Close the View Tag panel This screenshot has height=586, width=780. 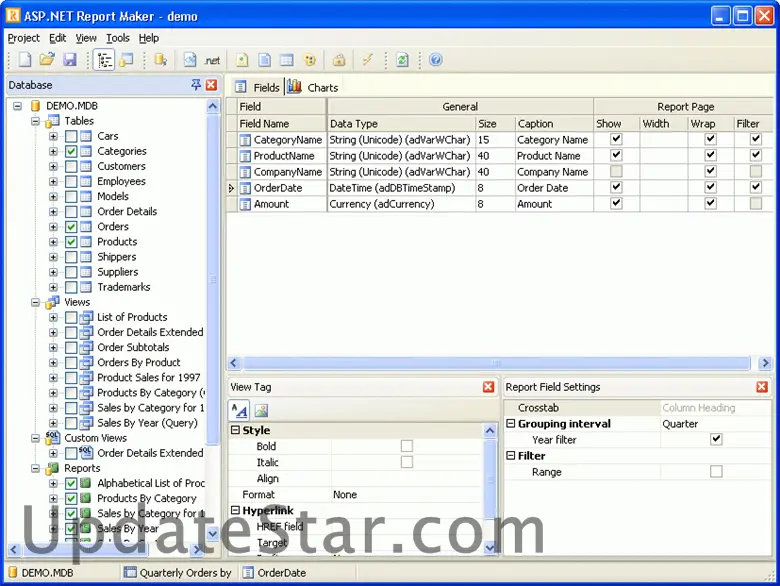pyautogui.click(x=488, y=387)
